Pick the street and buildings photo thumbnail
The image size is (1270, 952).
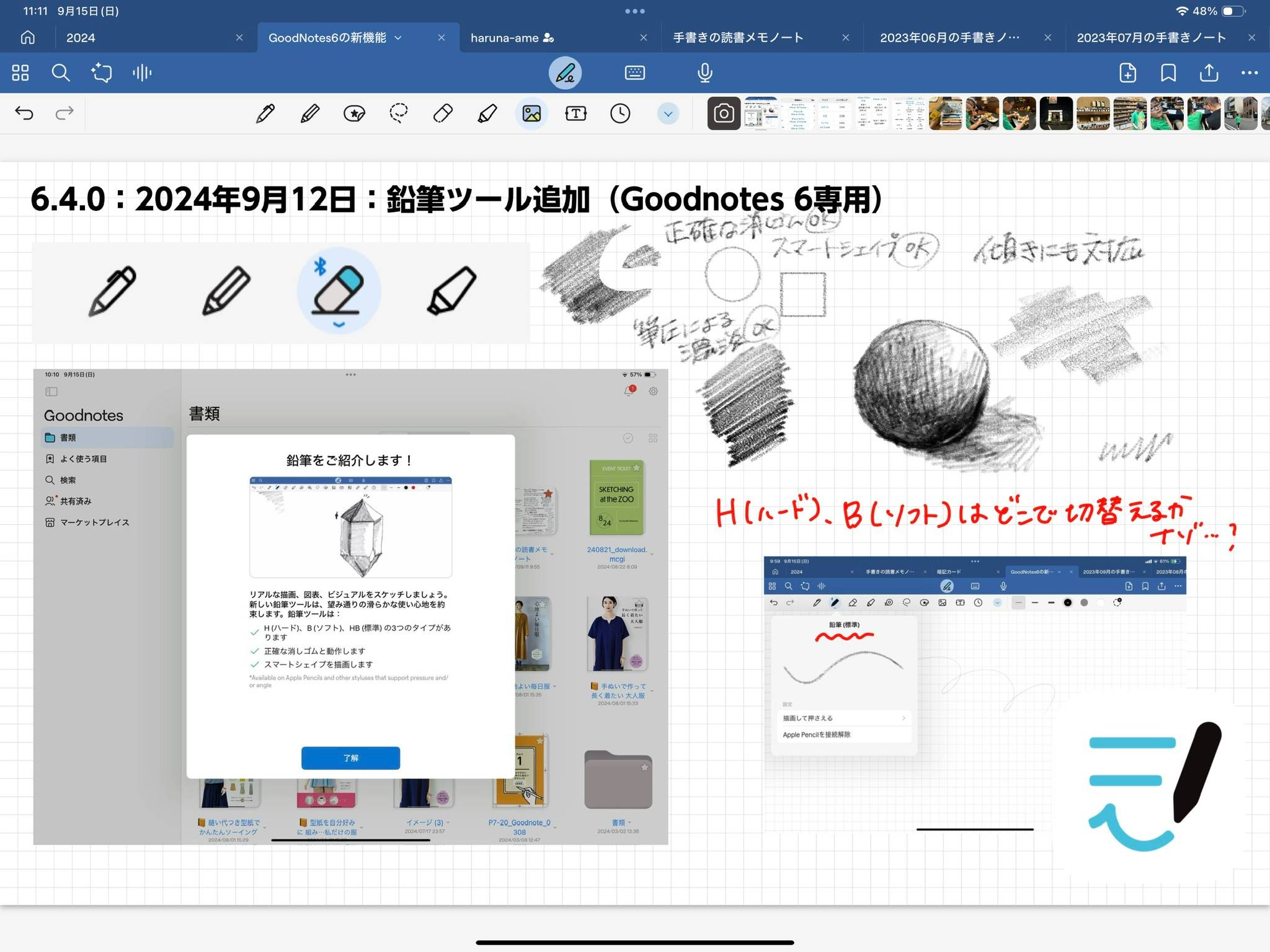pyautogui.click(x=1241, y=113)
